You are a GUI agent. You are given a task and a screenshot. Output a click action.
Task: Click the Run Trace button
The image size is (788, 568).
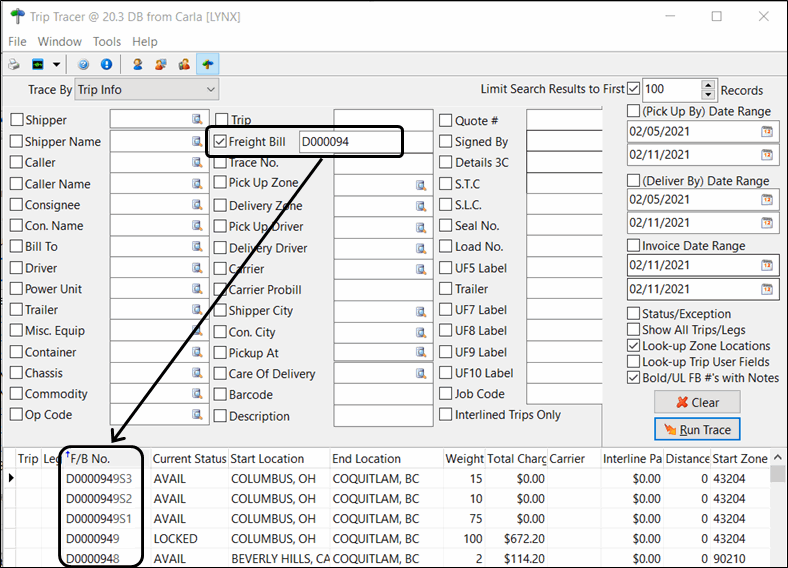click(699, 429)
